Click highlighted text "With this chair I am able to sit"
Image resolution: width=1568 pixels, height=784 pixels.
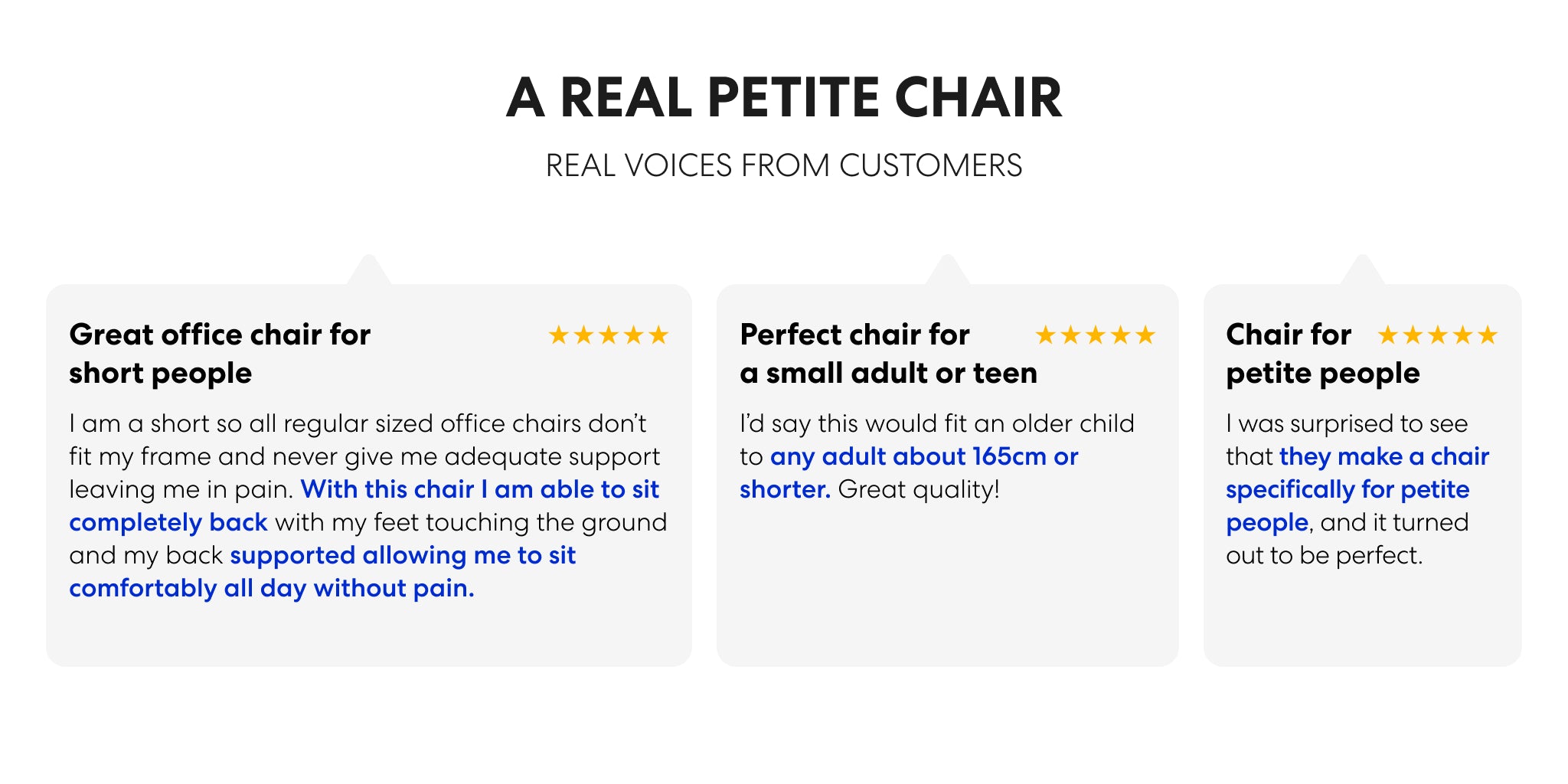pyautogui.click(x=480, y=489)
